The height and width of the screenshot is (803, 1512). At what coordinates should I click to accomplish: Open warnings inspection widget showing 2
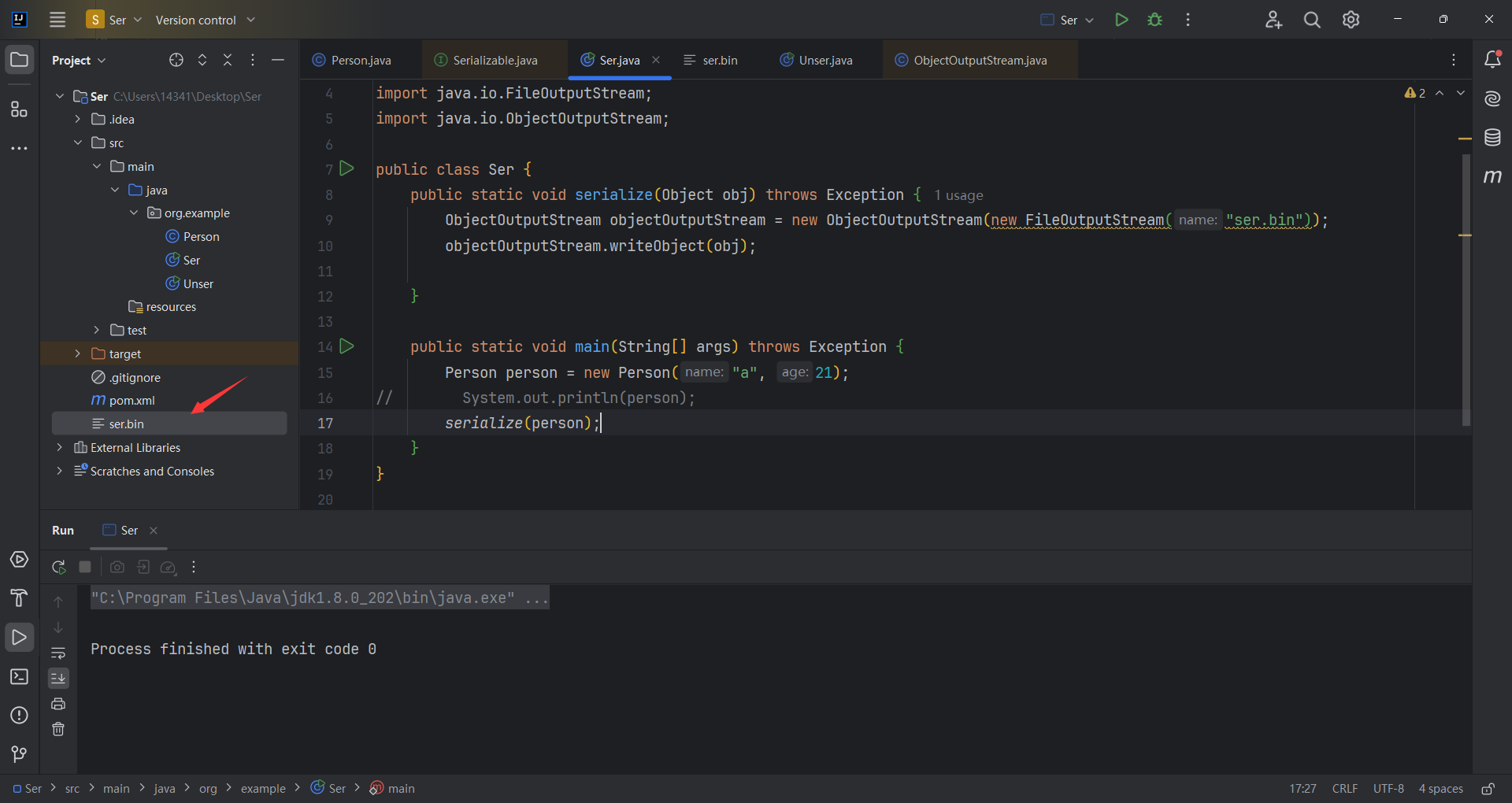1415,93
